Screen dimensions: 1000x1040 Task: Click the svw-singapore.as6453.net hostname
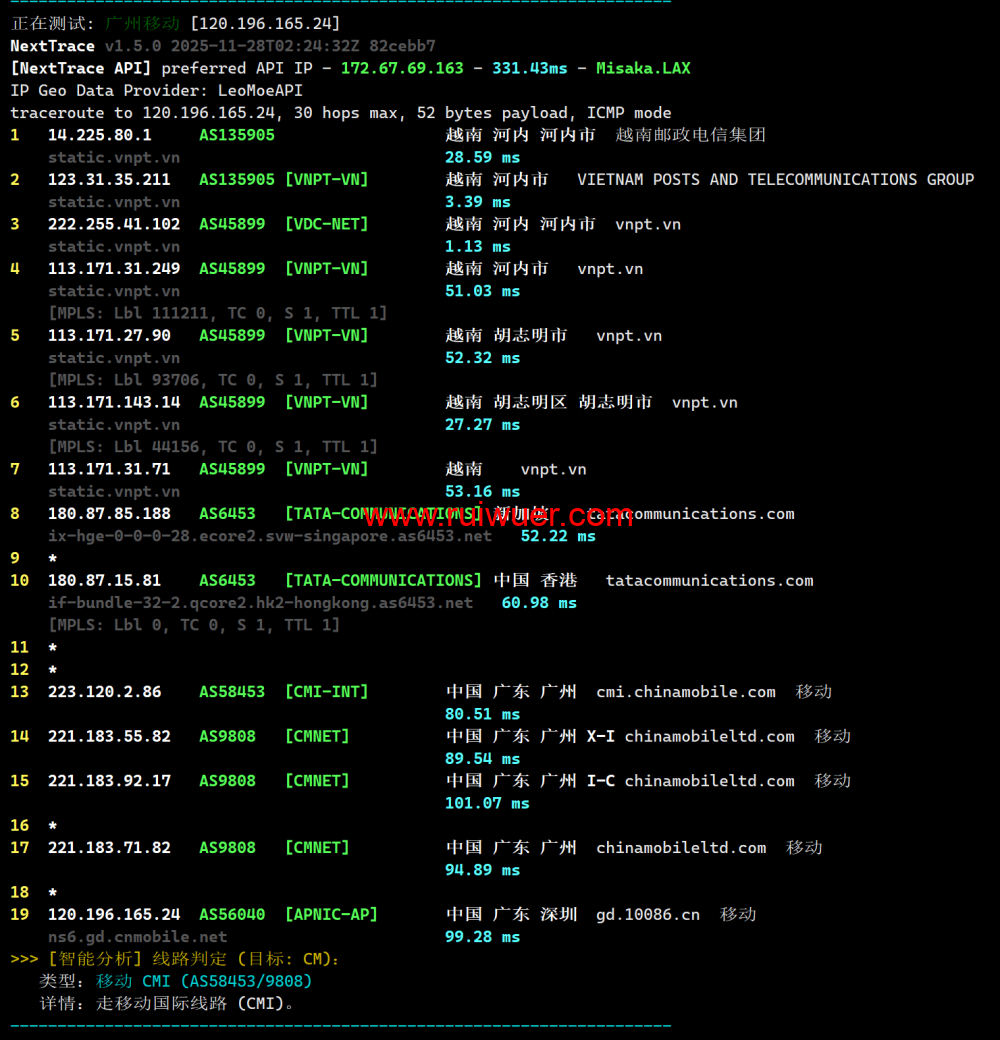[270, 536]
